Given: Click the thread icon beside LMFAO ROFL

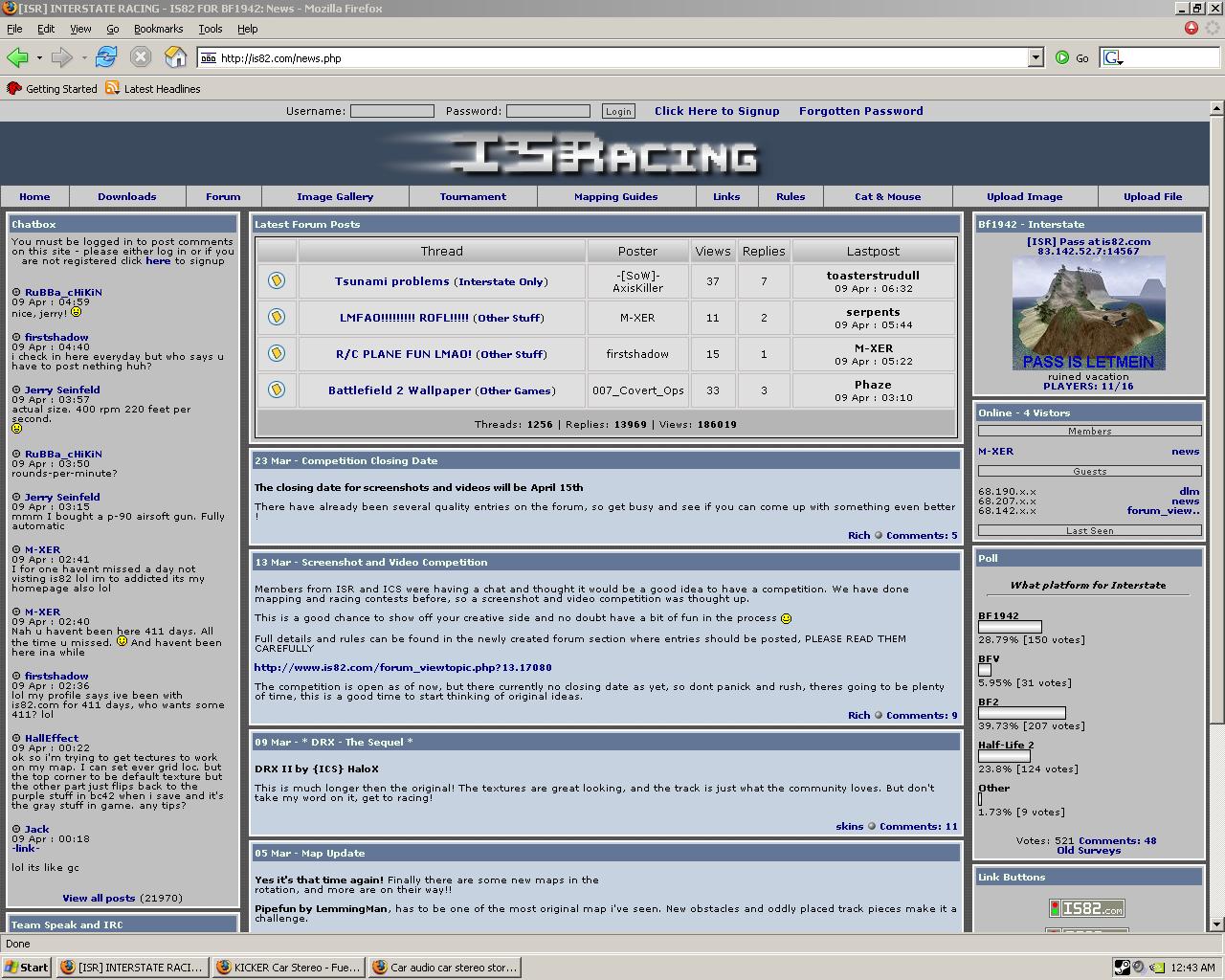Looking at the screenshot, I should [x=277, y=317].
